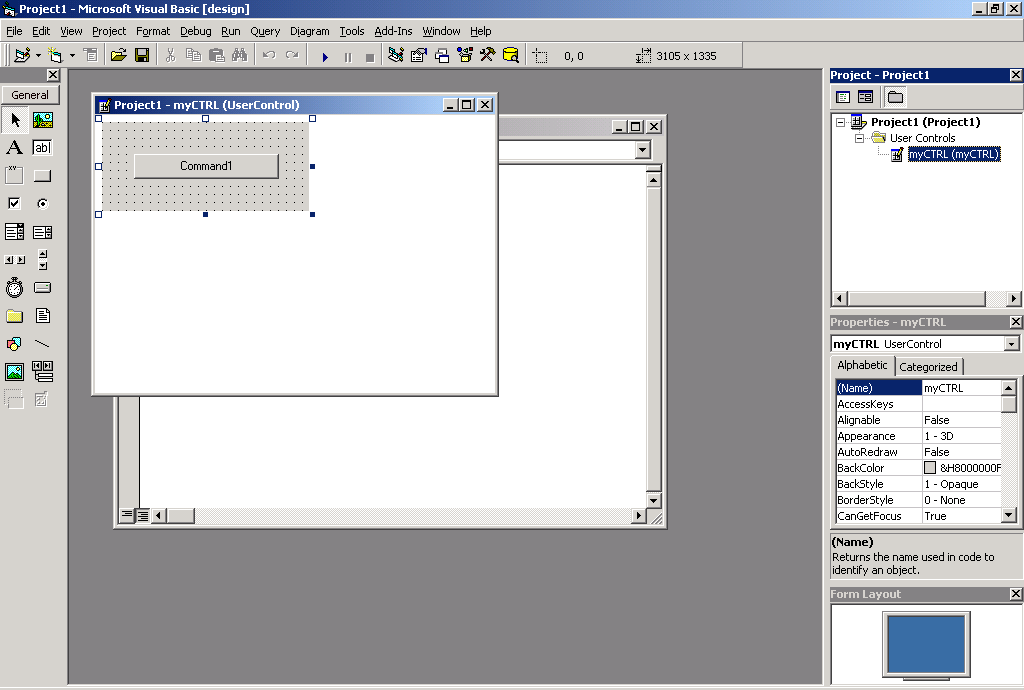This screenshot has width=1024, height=690.
Task: Switch to the Categorized tab
Action: [x=928, y=367]
